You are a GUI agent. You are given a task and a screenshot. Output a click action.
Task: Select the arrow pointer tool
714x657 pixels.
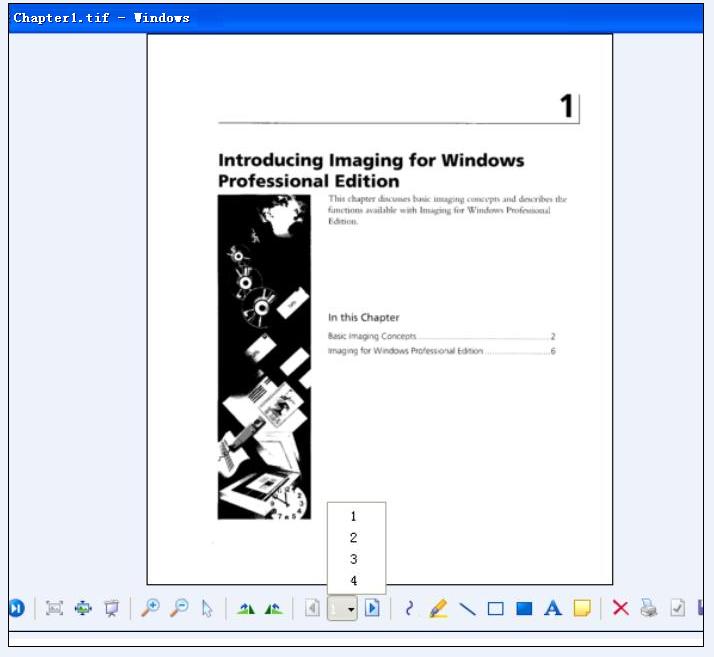point(207,609)
